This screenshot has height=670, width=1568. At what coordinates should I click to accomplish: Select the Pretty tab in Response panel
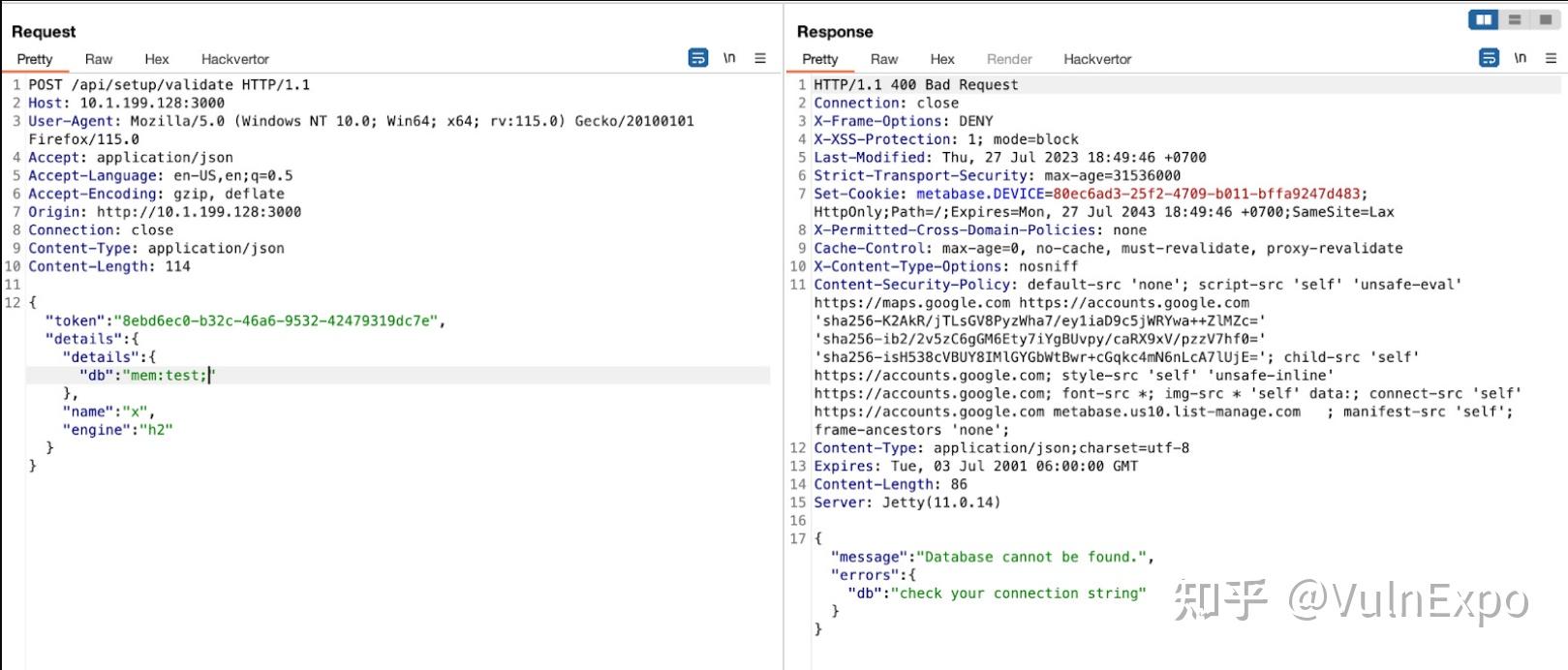click(820, 59)
